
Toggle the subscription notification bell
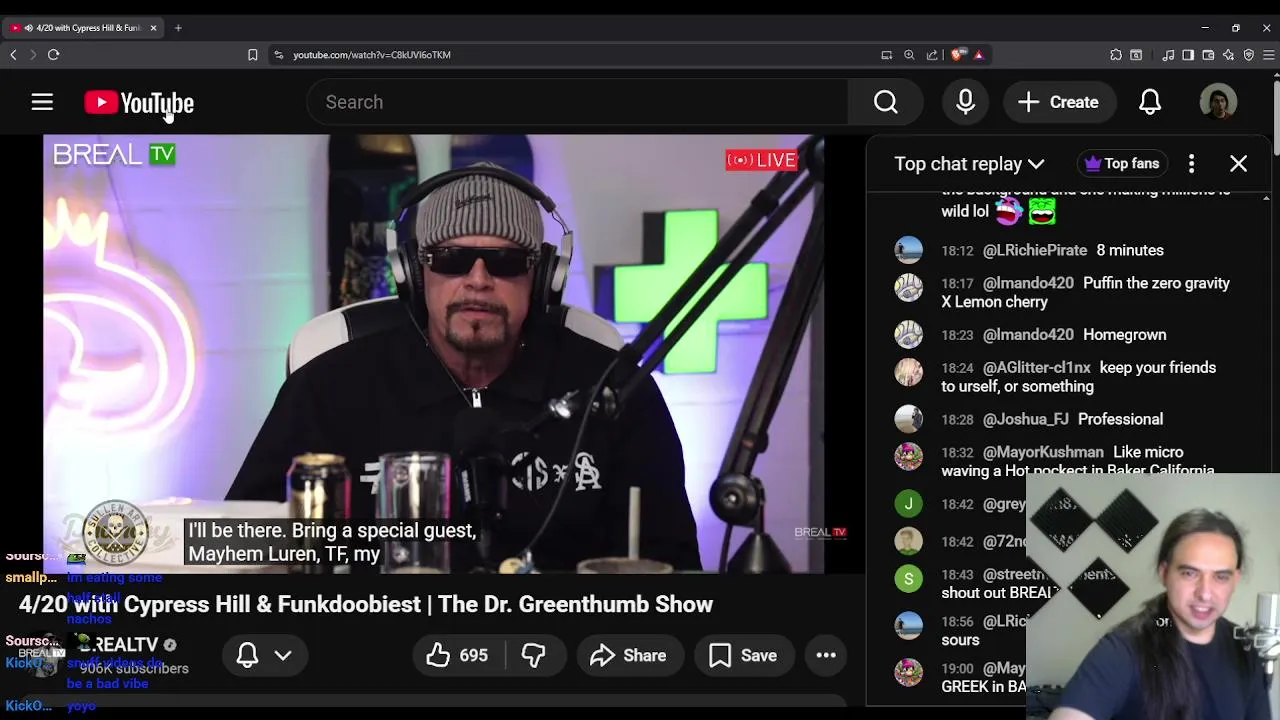[x=247, y=656]
